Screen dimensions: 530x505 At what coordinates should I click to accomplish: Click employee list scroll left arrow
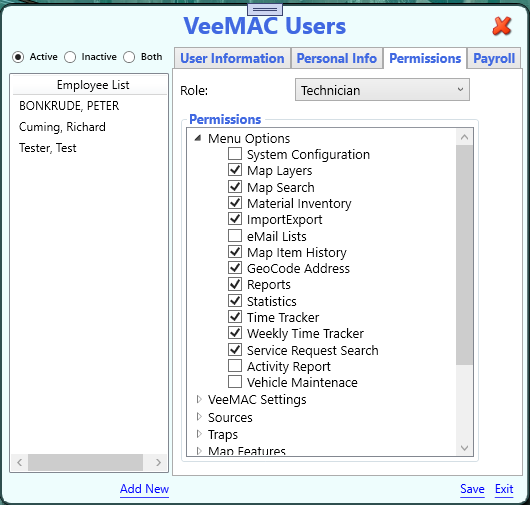20,462
